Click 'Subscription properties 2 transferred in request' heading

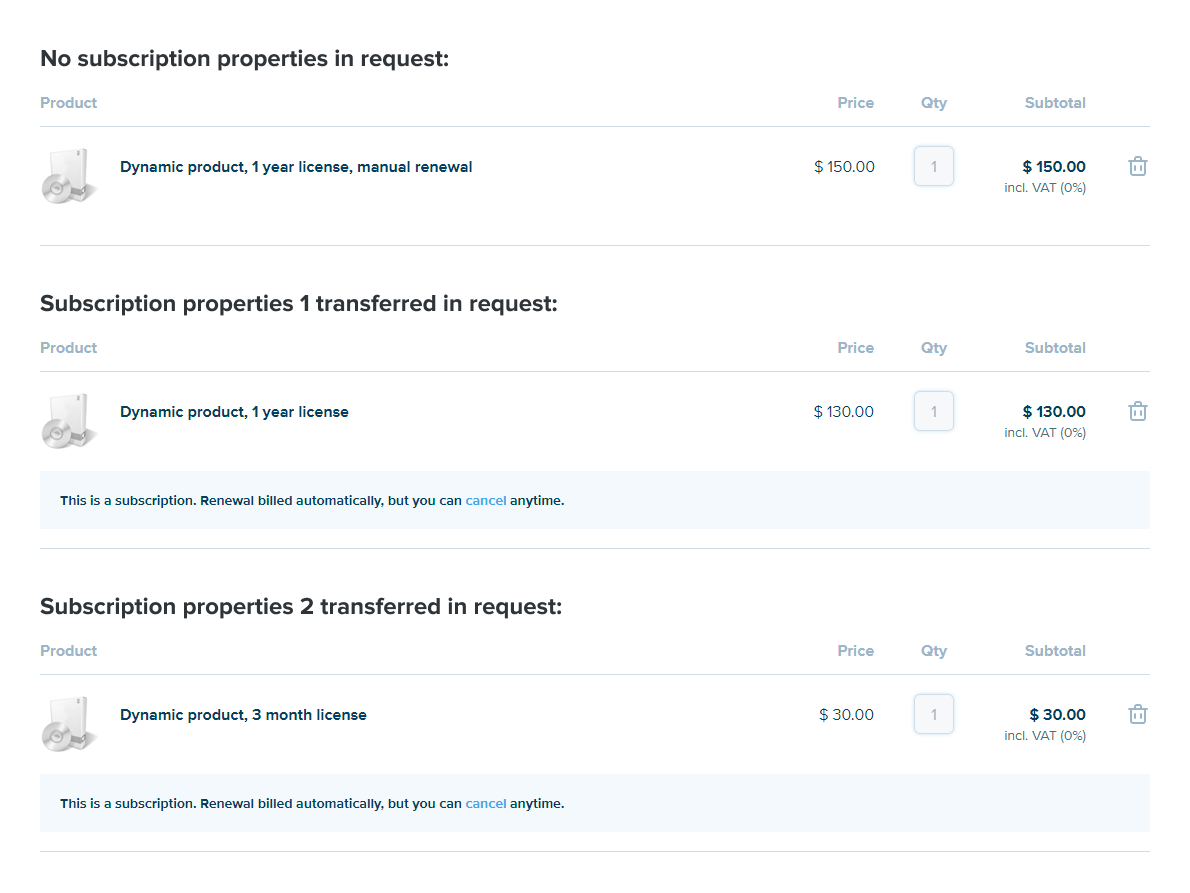301,607
